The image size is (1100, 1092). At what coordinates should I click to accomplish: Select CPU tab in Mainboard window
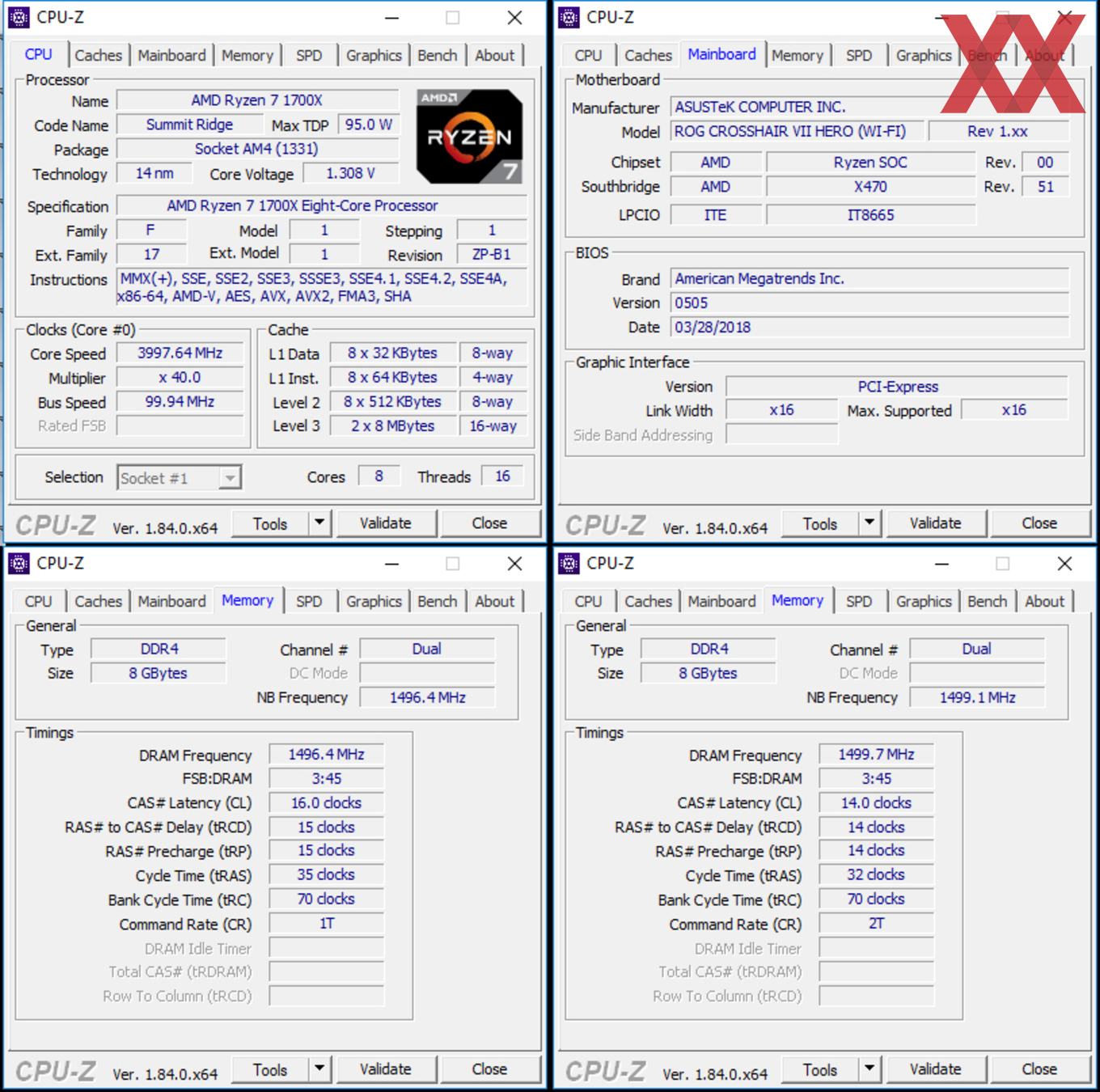(588, 55)
